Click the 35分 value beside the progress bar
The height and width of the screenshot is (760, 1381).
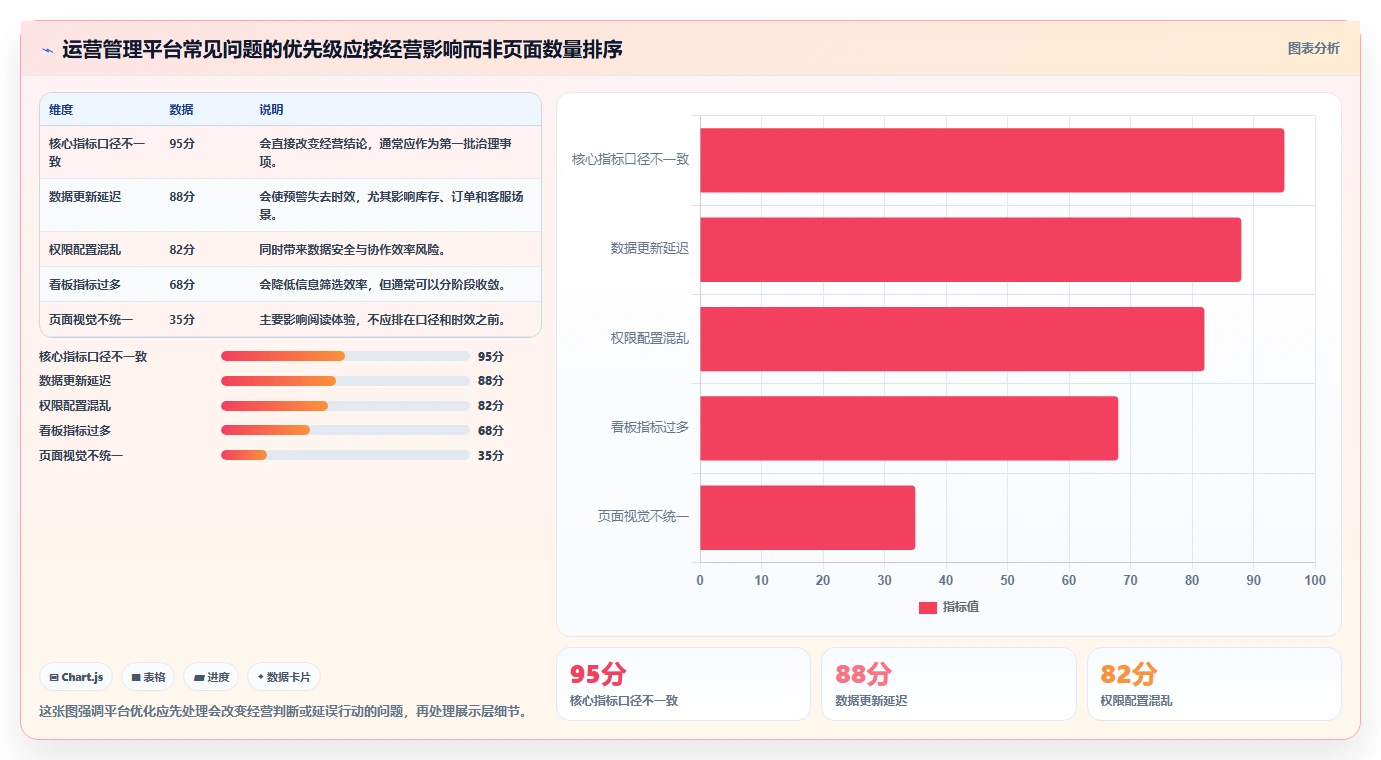[x=491, y=455]
